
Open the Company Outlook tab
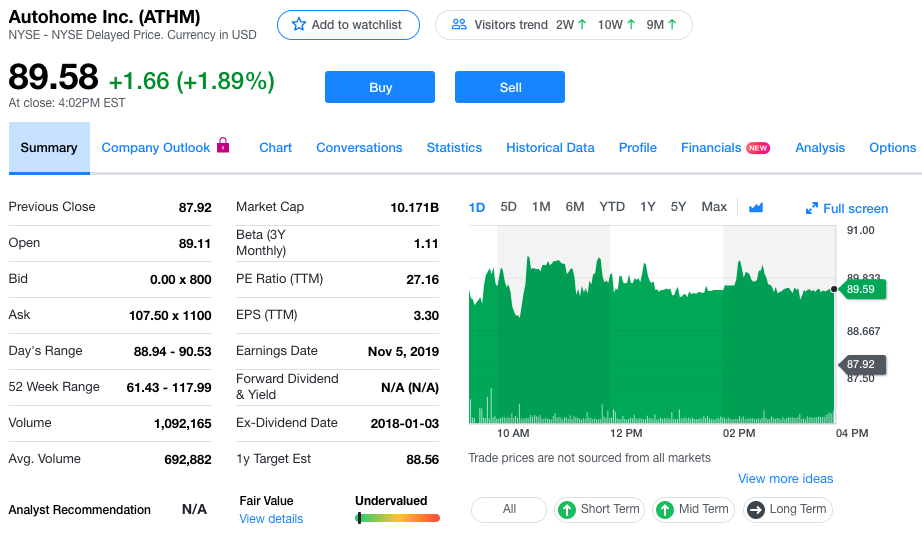(x=156, y=148)
